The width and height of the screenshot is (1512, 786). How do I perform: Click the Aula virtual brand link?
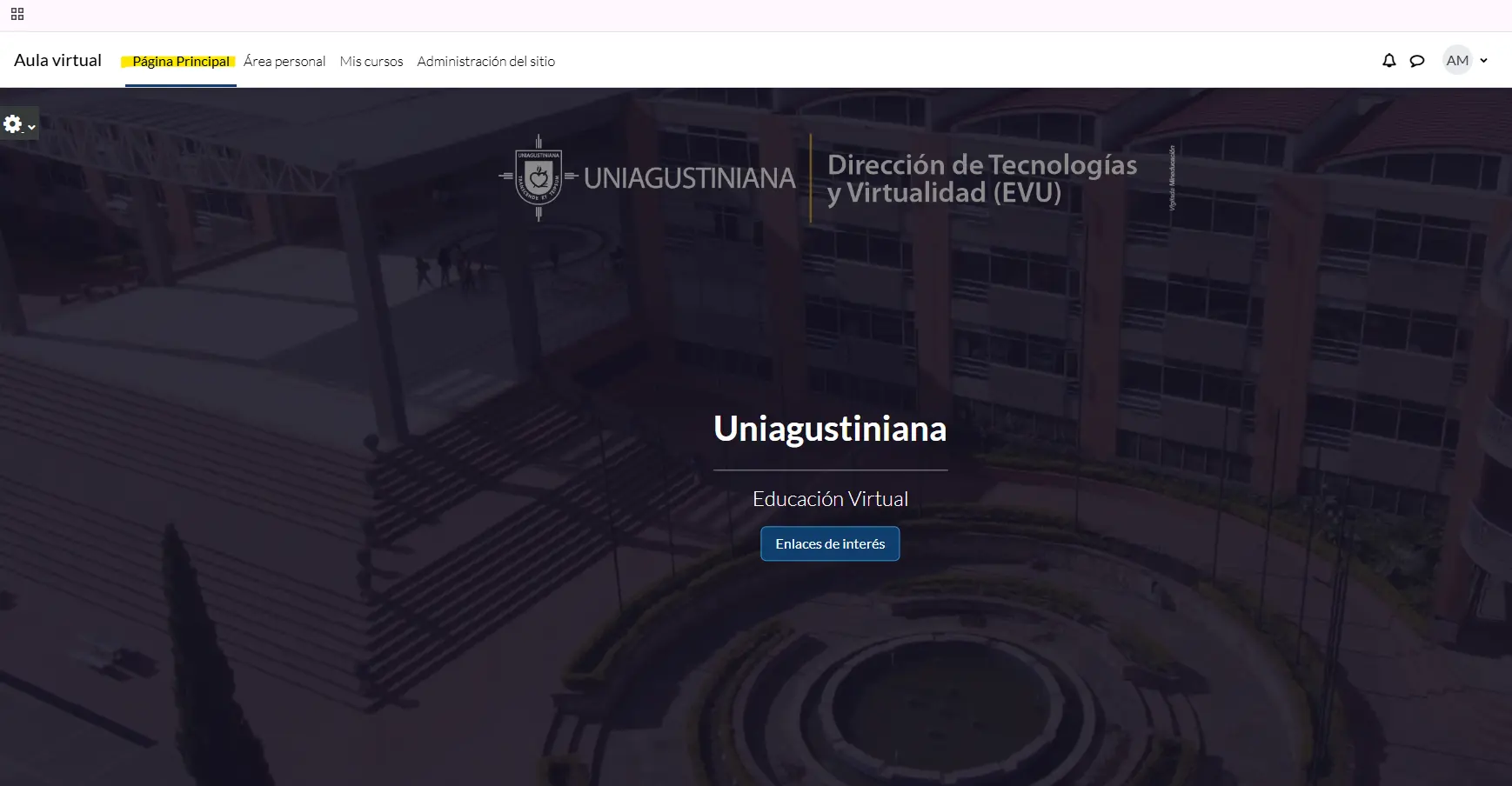[x=57, y=60]
